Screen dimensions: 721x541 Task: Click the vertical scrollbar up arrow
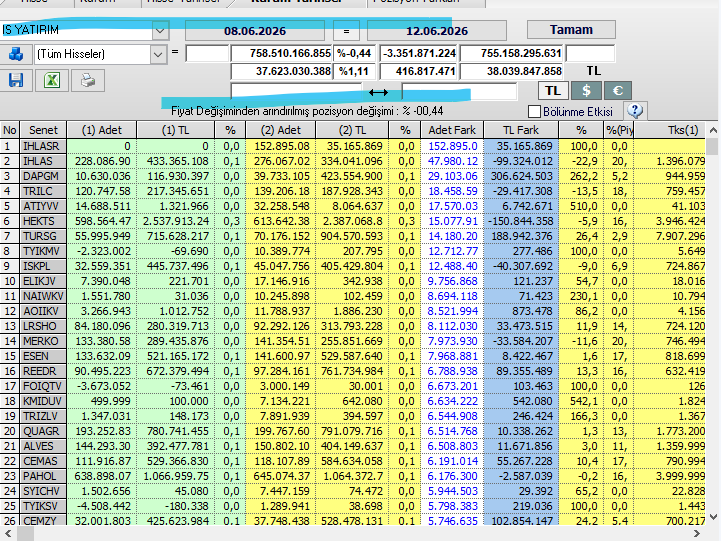(713, 130)
